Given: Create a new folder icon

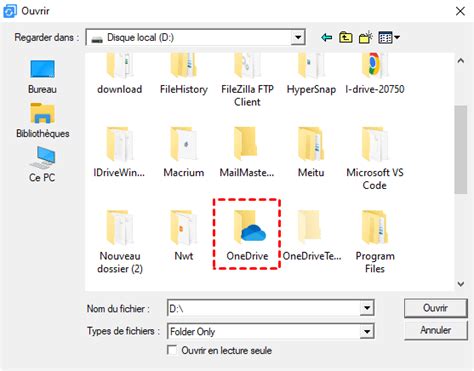Looking at the screenshot, I should (x=366, y=37).
